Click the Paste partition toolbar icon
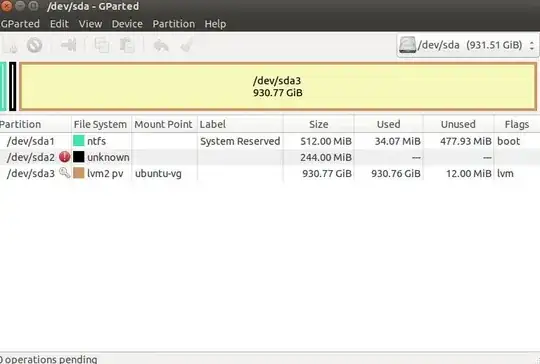This screenshot has height=364, width=540. [127, 45]
